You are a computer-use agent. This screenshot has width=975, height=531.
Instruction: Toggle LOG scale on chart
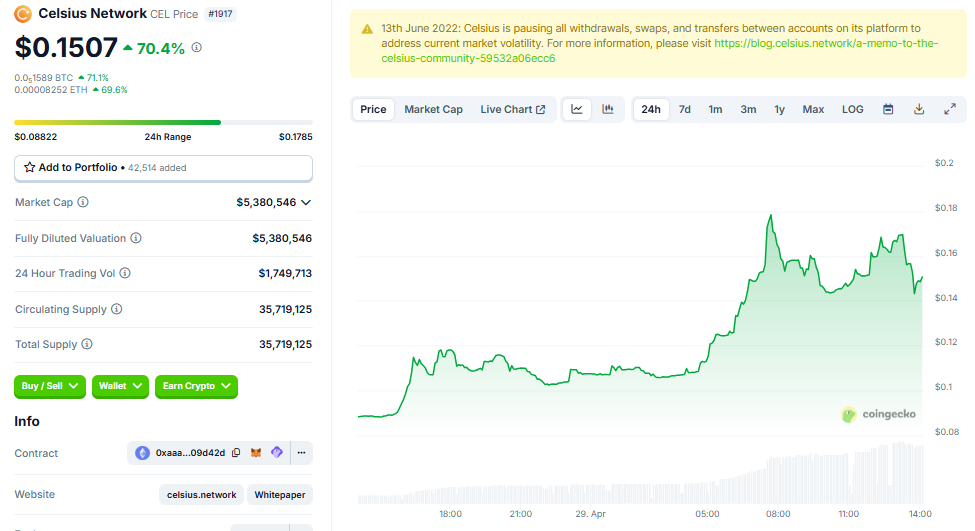coord(852,109)
